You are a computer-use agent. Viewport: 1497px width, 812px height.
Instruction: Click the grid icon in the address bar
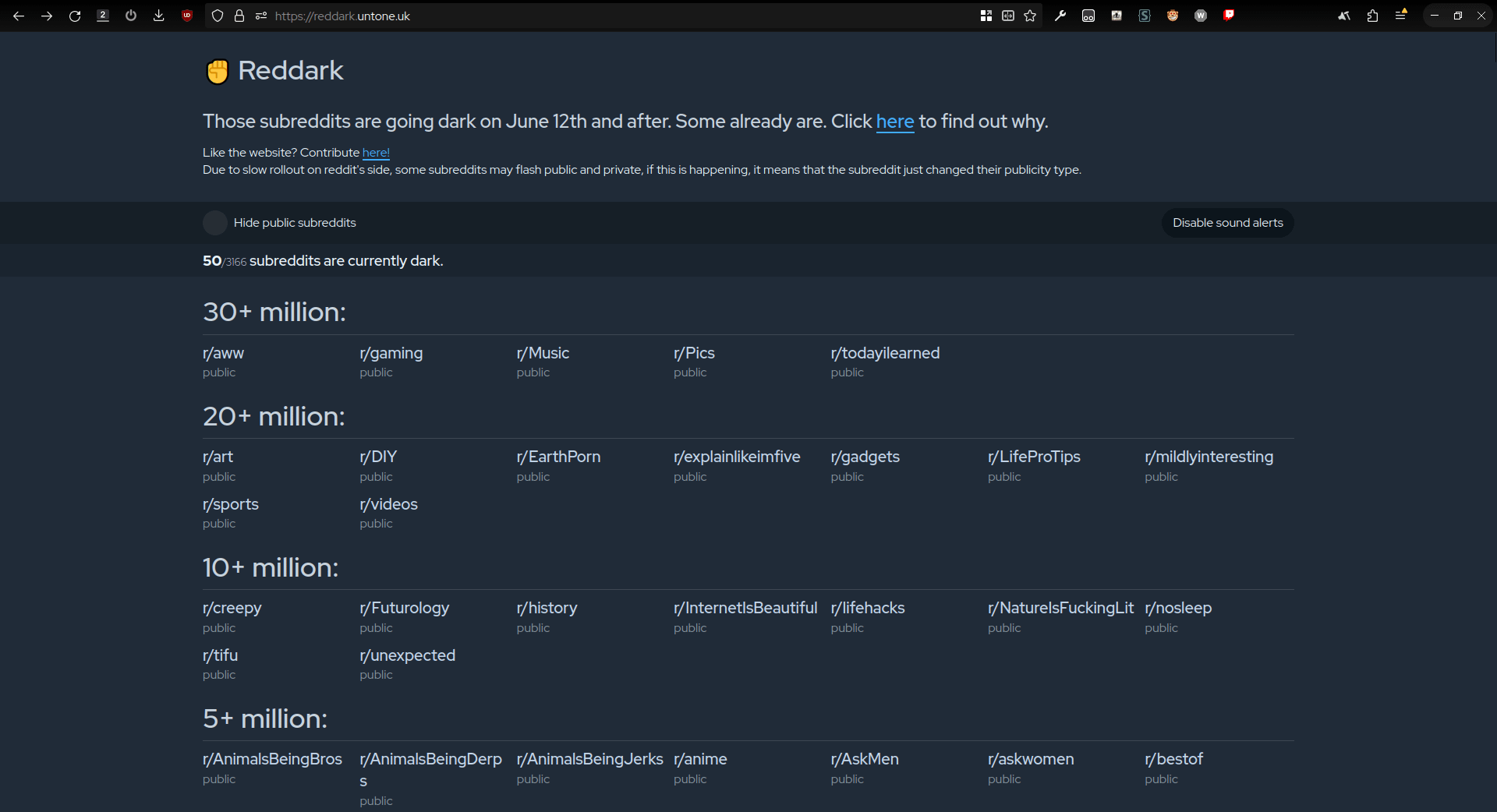click(986, 16)
